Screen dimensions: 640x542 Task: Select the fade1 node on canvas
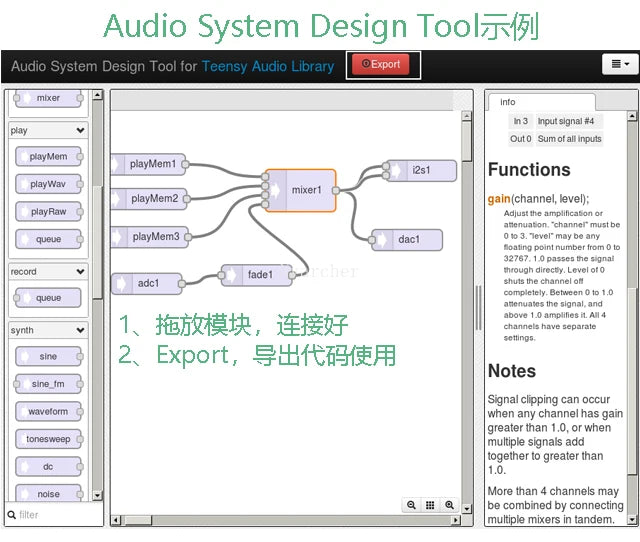pyautogui.click(x=258, y=275)
